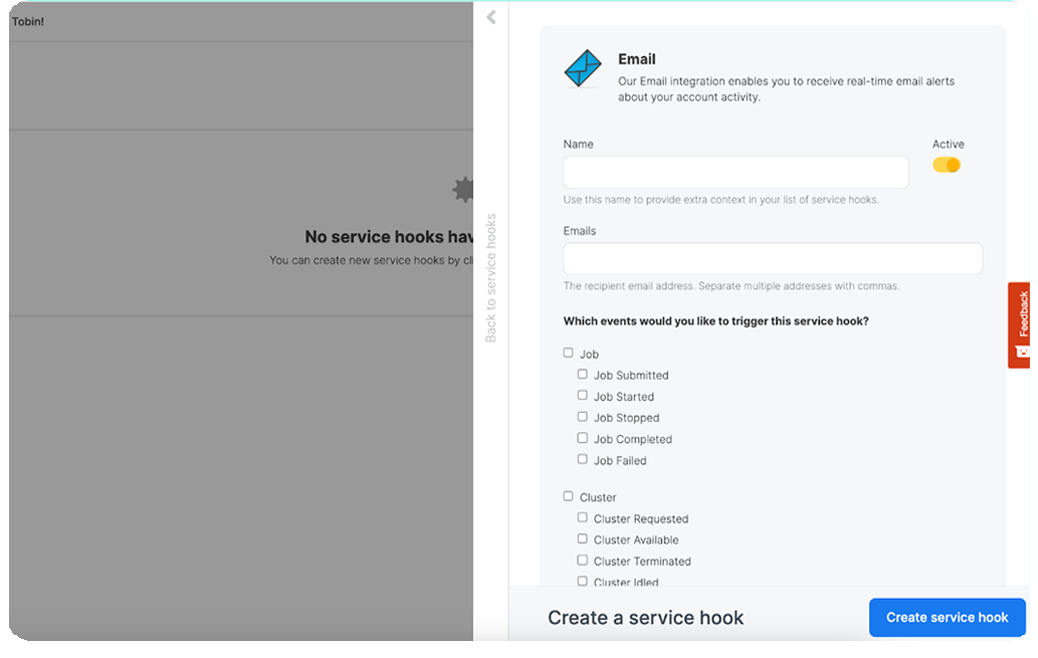
Task: Check the Job Started event
Action: pos(583,395)
